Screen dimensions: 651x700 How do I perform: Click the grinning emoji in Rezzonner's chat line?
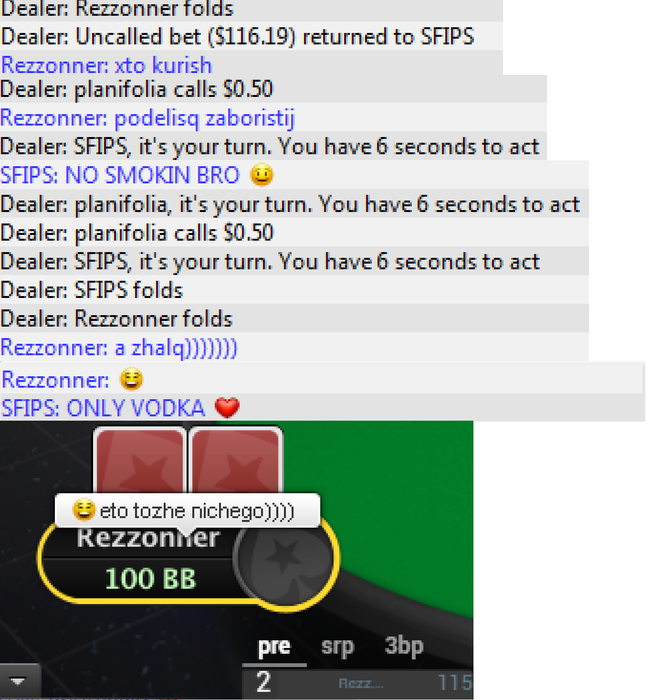131,379
